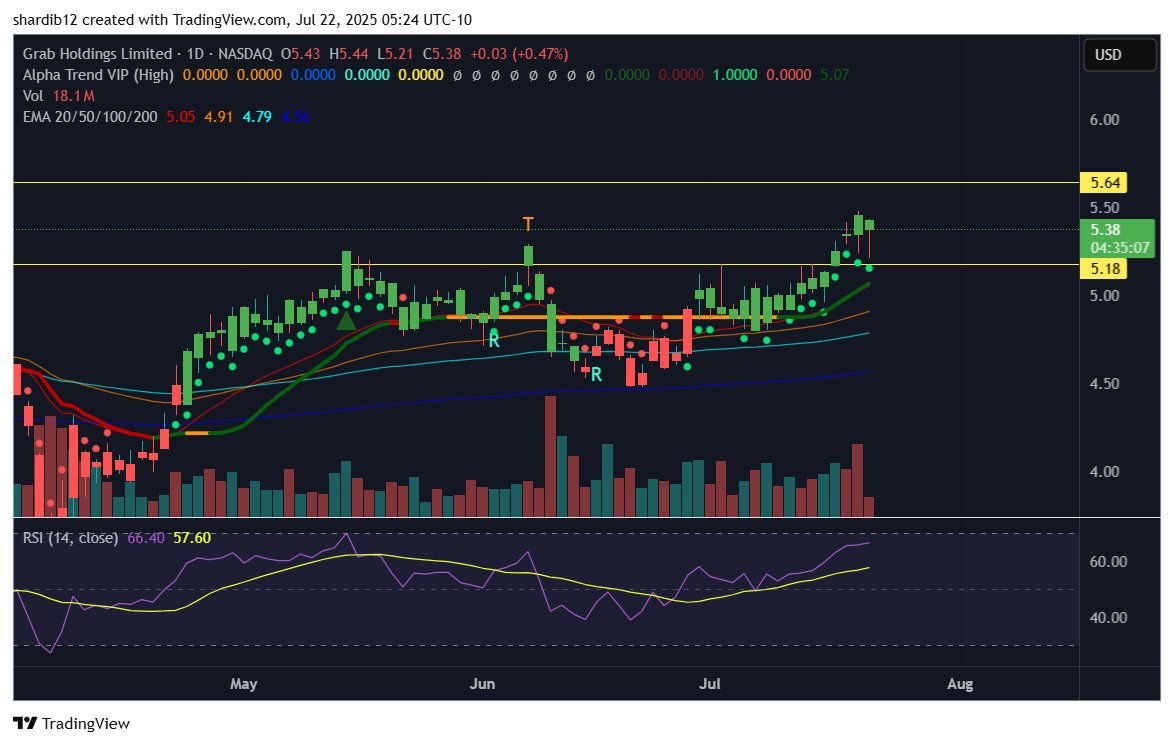Click the green 5.38 current price label
The height and width of the screenshot is (745, 1174).
pos(1105,230)
